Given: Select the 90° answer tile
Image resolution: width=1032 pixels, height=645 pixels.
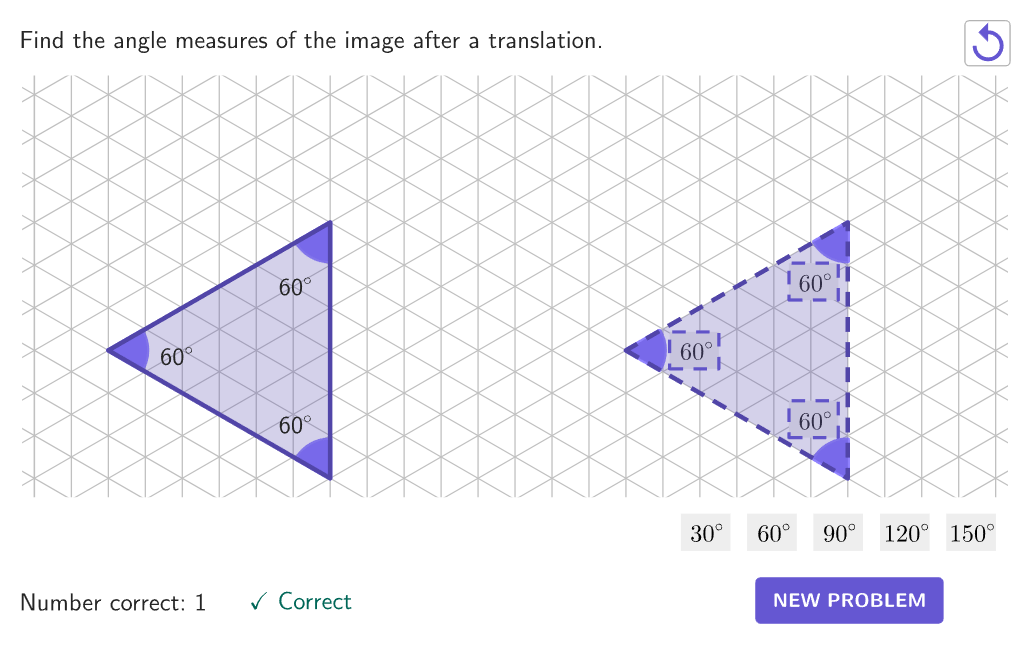Looking at the screenshot, I should (838, 532).
